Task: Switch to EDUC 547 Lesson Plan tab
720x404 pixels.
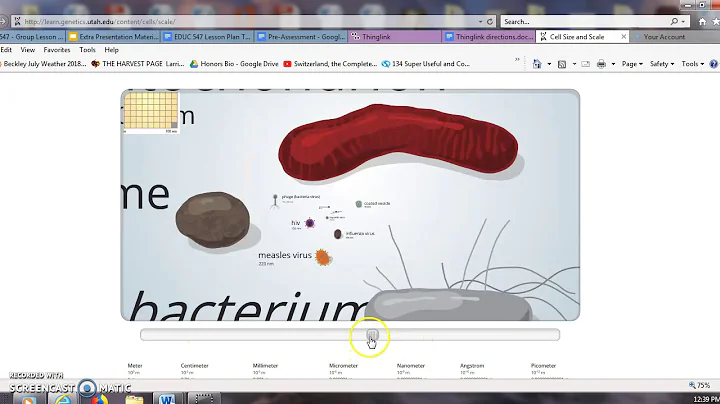Action: click(x=208, y=37)
